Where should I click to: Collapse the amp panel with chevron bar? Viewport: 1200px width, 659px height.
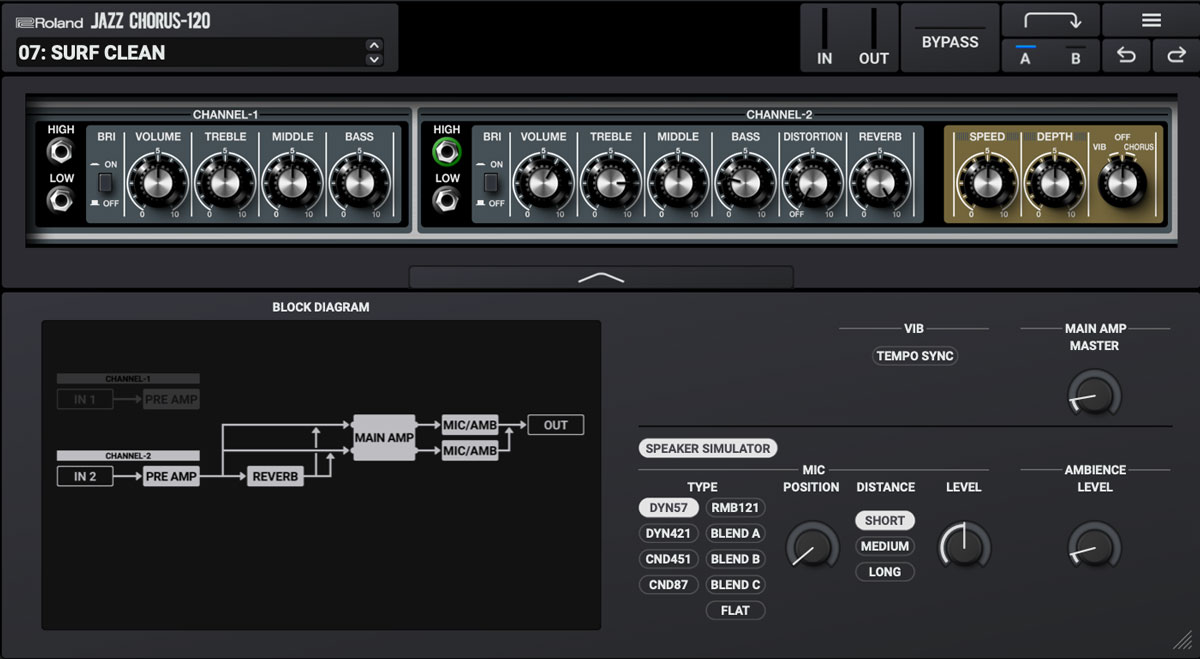601,277
